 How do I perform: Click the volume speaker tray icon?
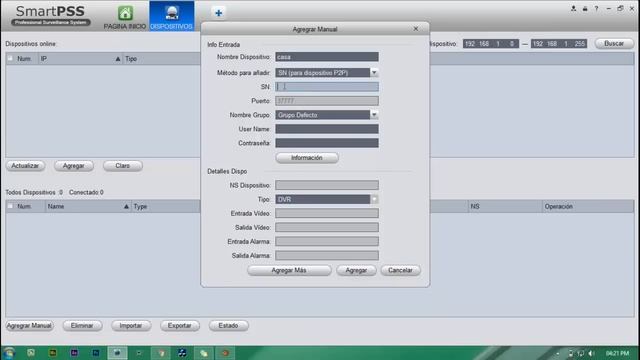tap(591, 353)
